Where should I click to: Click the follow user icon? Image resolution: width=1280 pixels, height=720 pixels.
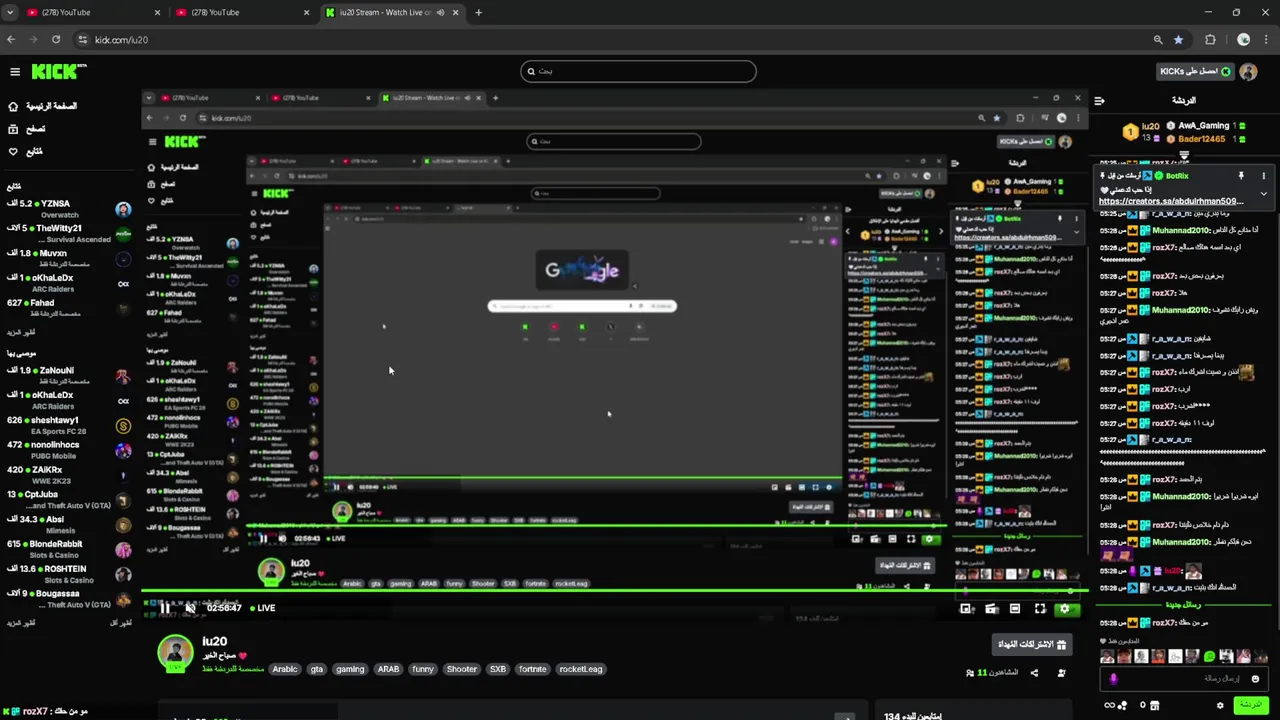[x=1061, y=673]
